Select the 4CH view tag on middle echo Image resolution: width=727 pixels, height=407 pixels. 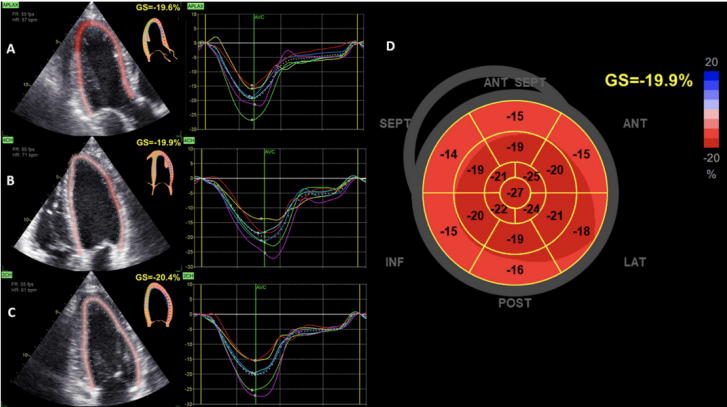(x=8, y=142)
